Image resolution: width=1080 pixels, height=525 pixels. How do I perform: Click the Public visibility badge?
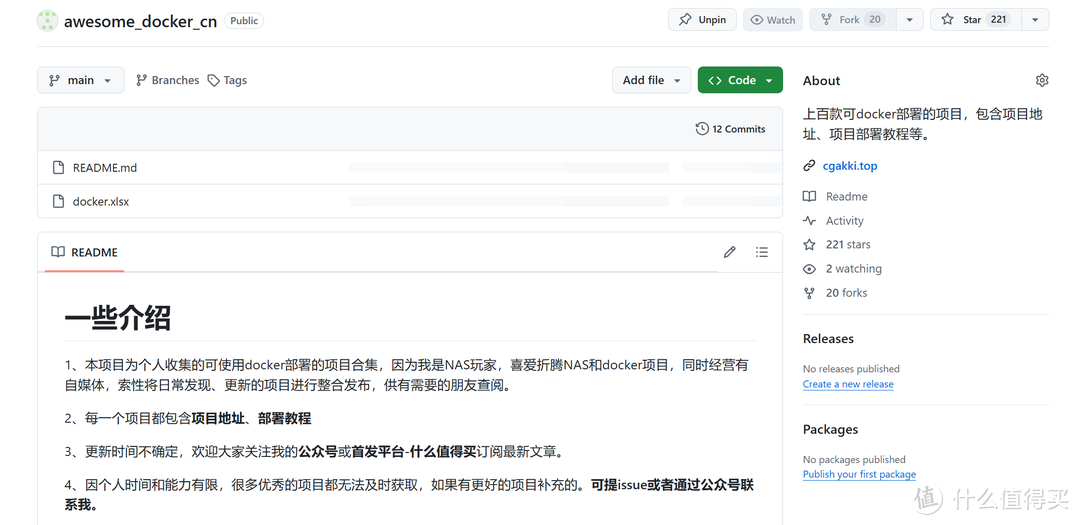(244, 21)
